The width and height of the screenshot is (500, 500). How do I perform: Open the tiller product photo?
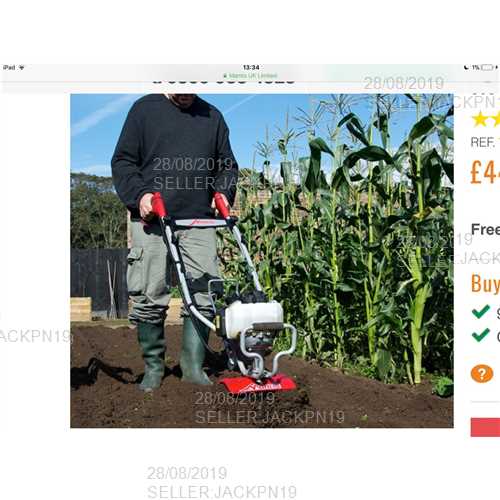(x=262, y=261)
